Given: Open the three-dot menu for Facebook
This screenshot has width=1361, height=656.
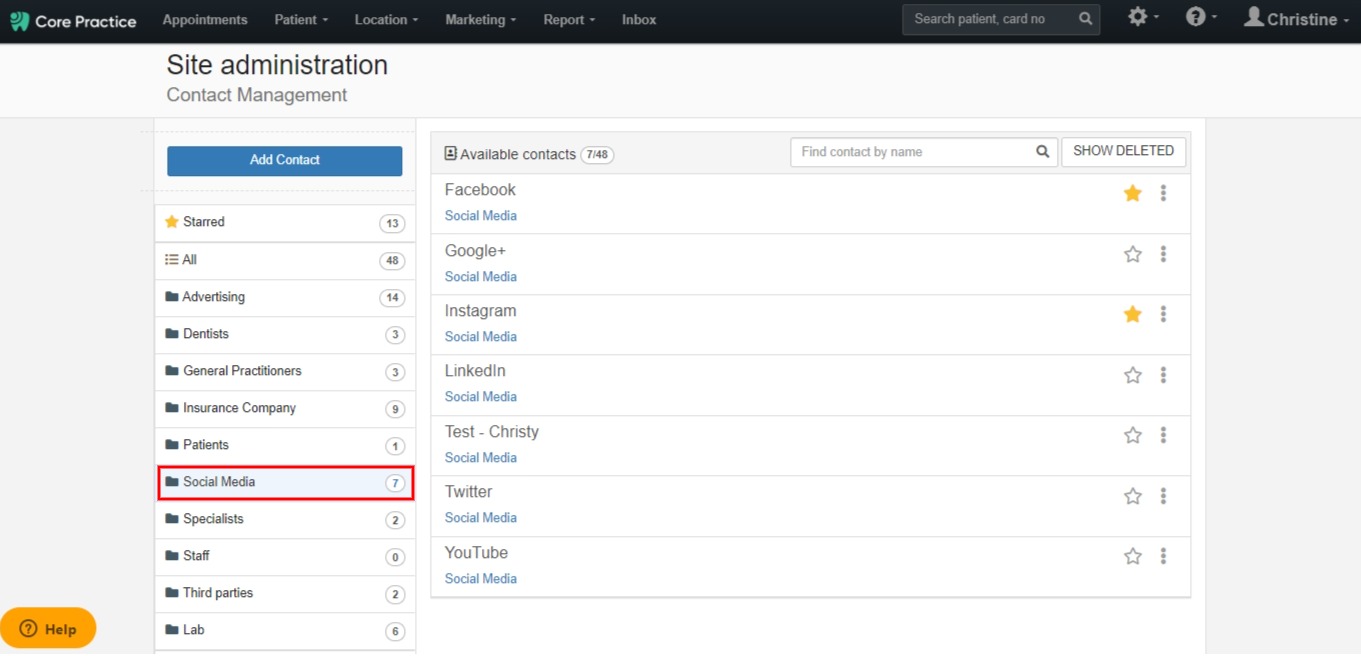Looking at the screenshot, I should coord(1163,193).
